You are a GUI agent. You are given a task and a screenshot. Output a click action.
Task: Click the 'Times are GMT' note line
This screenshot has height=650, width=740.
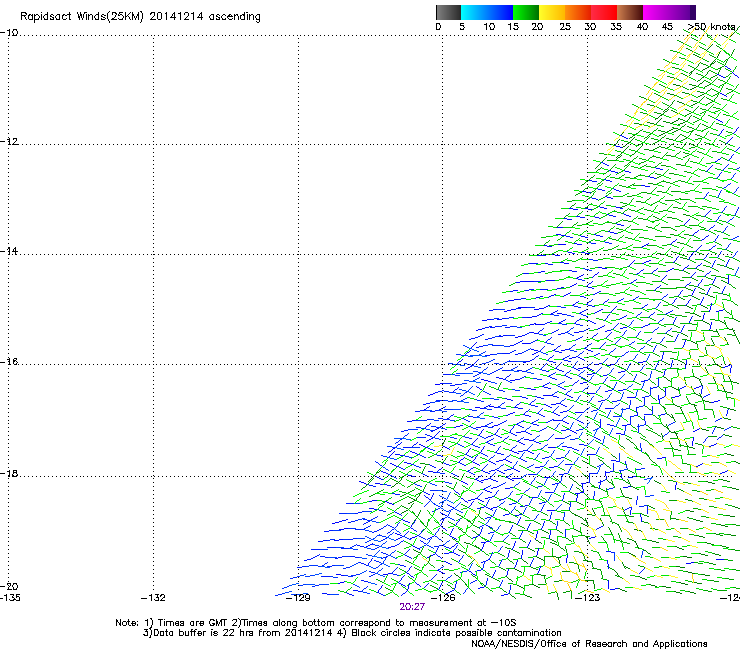[315, 623]
